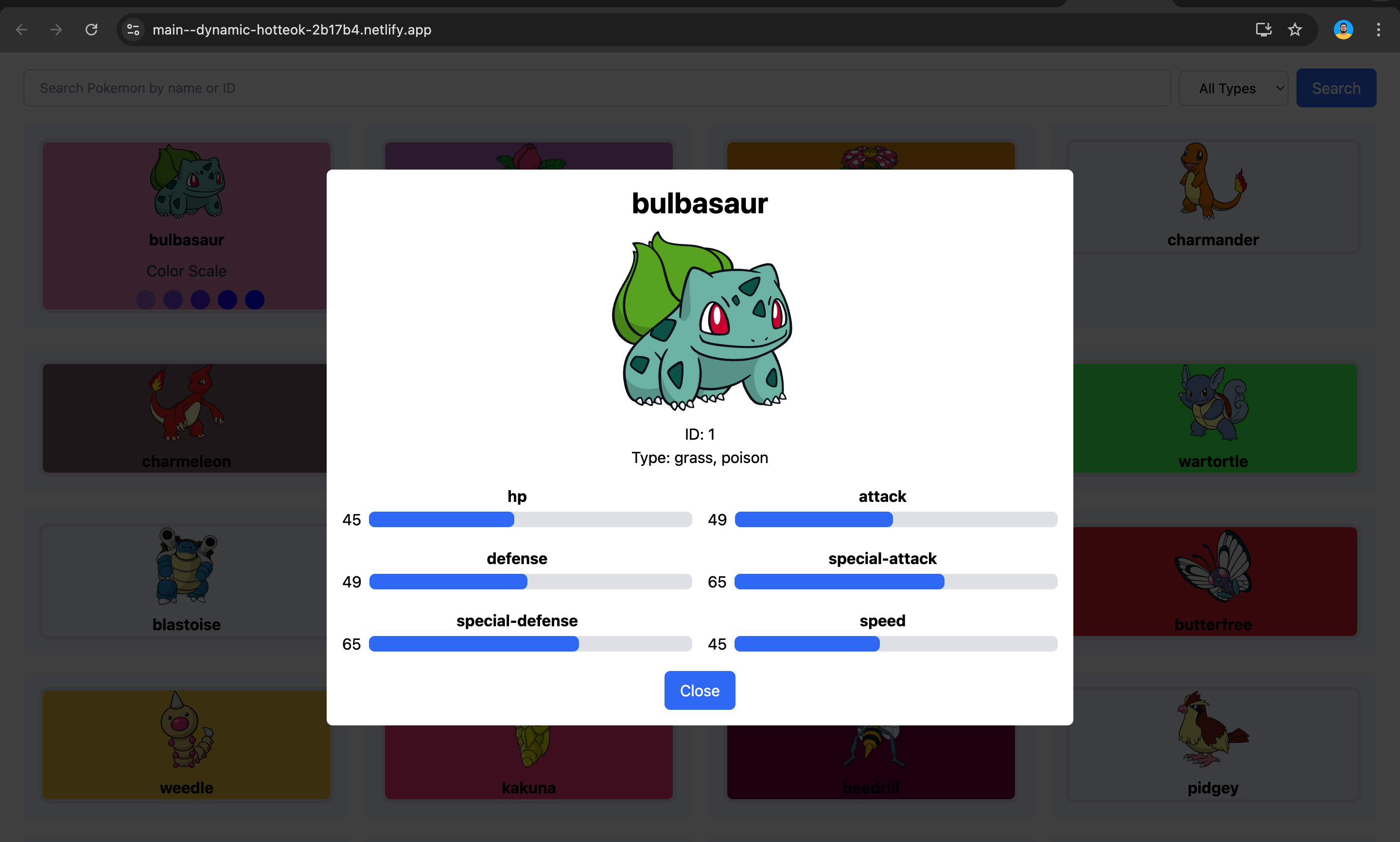The width and height of the screenshot is (1400, 842).
Task: Click the "special-attack" stat label
Action: [882, 559]
